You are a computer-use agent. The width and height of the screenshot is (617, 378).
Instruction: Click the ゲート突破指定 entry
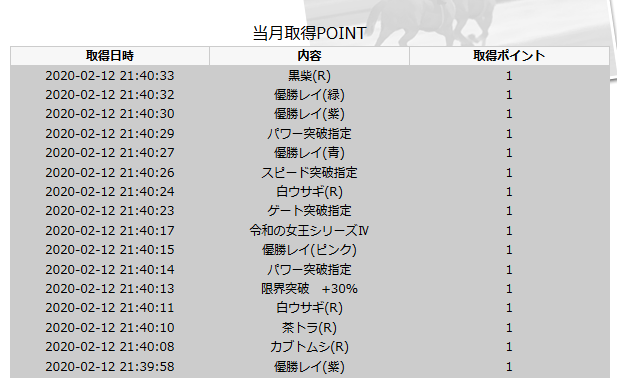click(x=309, y=211)
